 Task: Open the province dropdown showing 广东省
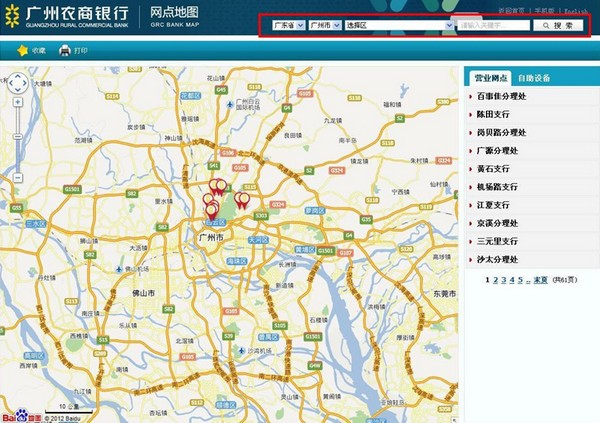coord(289,25)
